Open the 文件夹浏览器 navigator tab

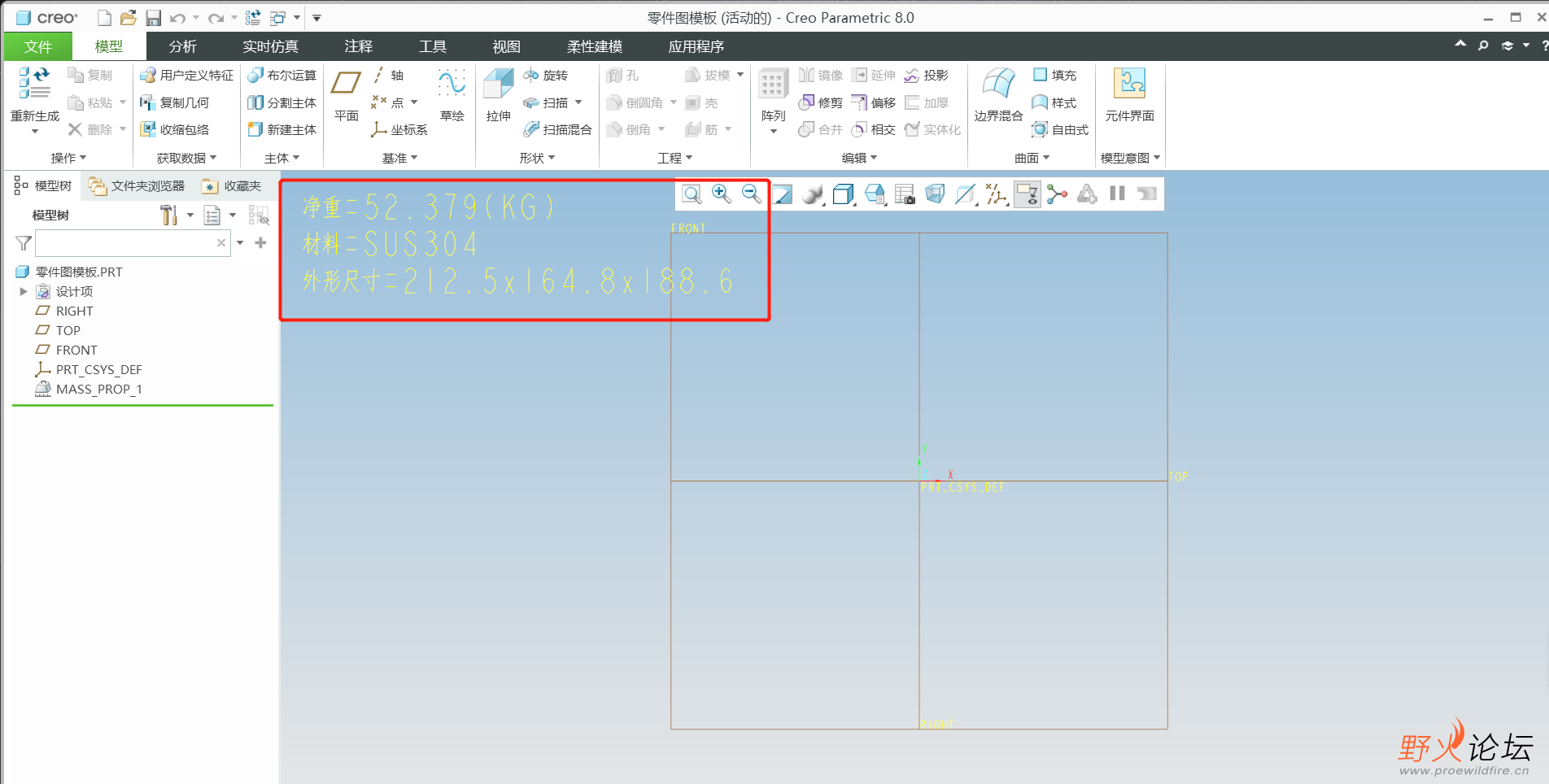[137, 186]
